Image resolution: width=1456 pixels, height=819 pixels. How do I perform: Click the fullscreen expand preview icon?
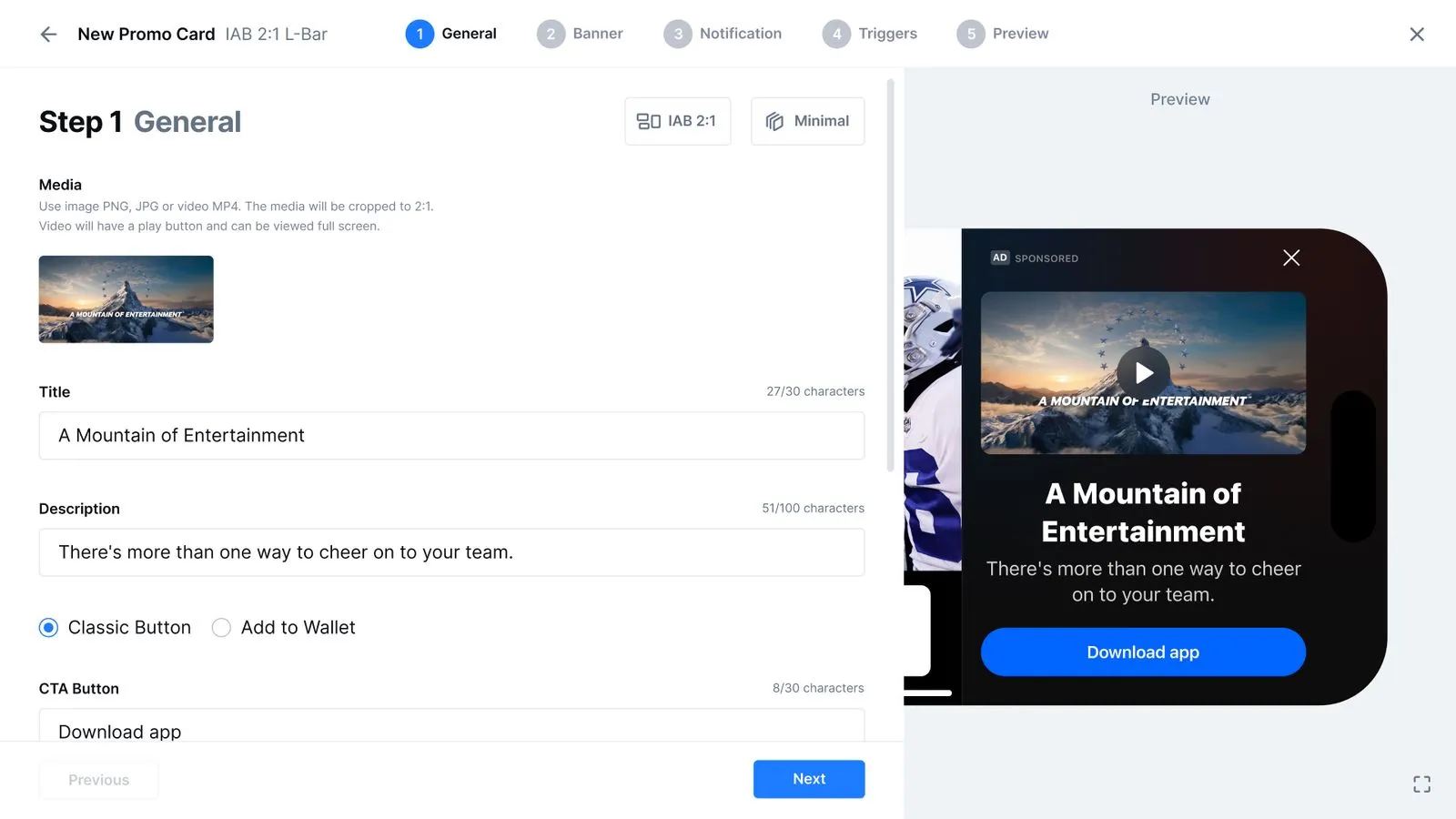pos(1421,784)
